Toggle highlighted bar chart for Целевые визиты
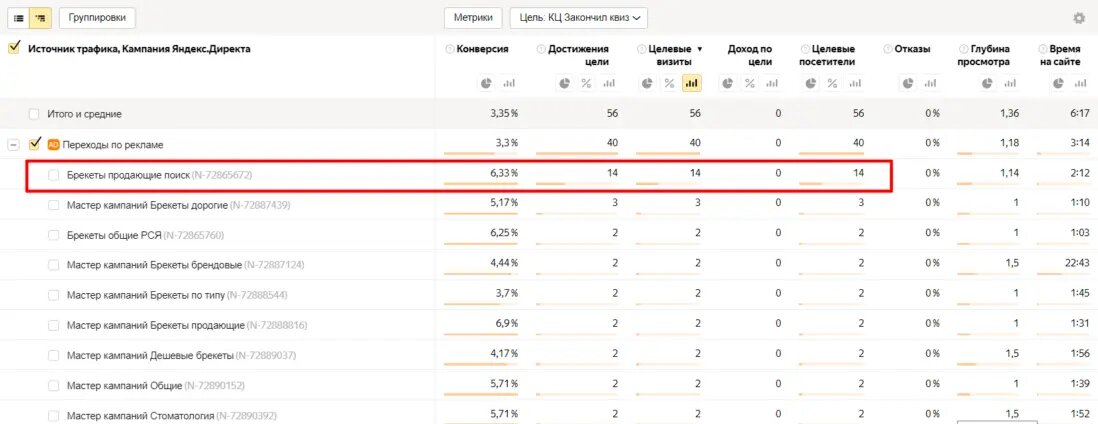 (x=692, y=83)
